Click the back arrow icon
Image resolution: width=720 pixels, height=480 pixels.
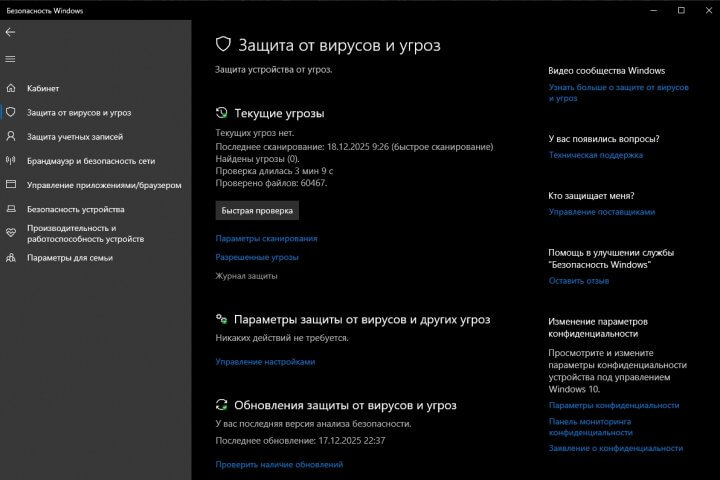point(10,32)
